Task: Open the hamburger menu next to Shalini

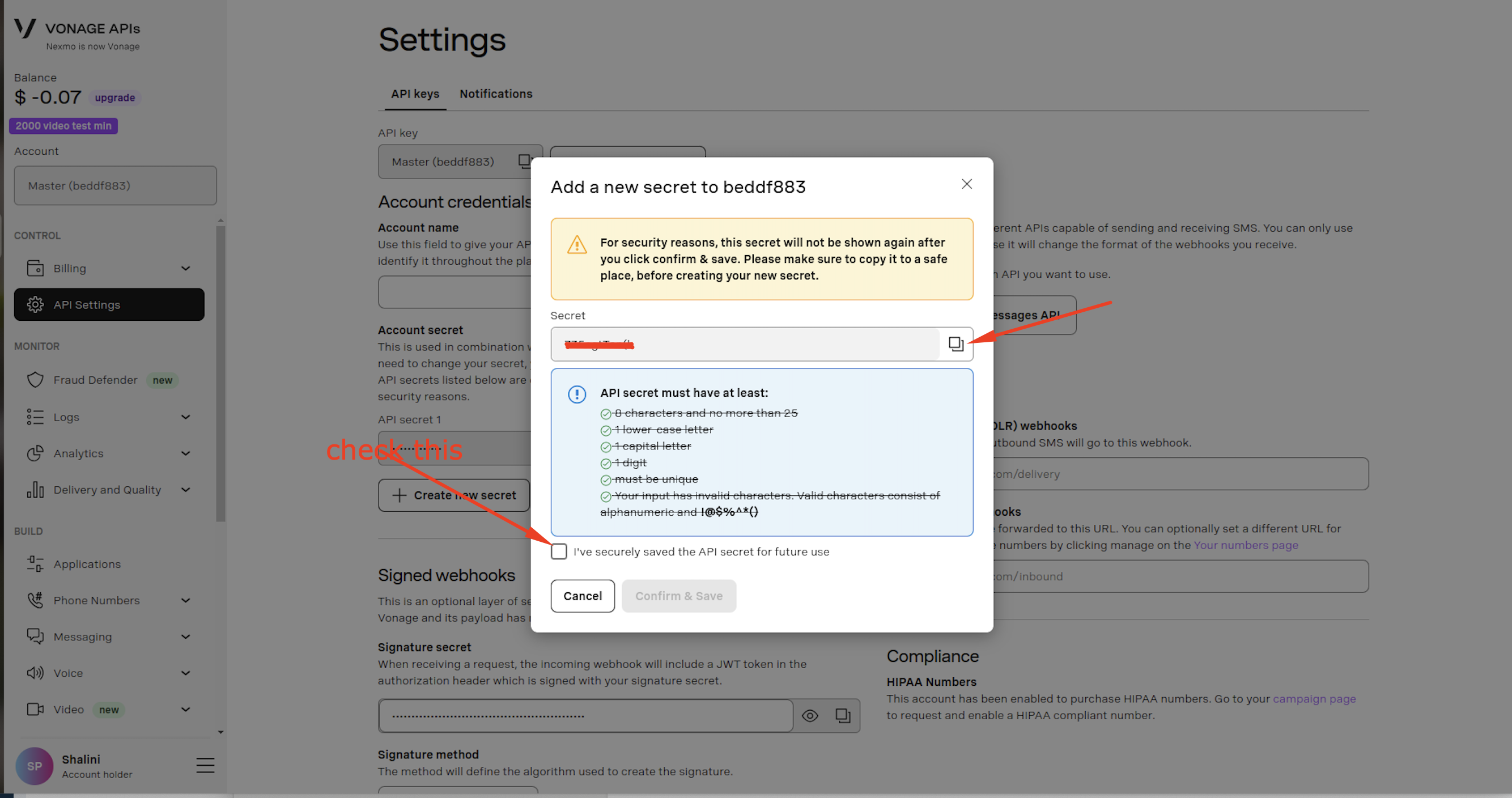Action: click(205, 765)
